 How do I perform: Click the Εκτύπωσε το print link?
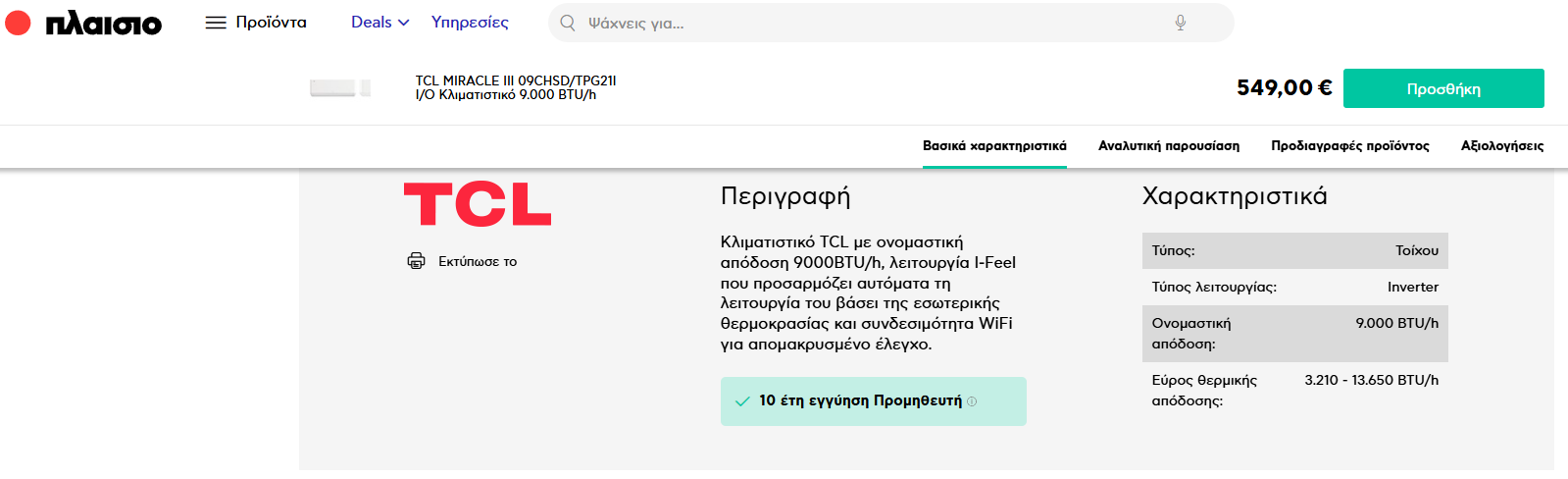pos(478,262)
